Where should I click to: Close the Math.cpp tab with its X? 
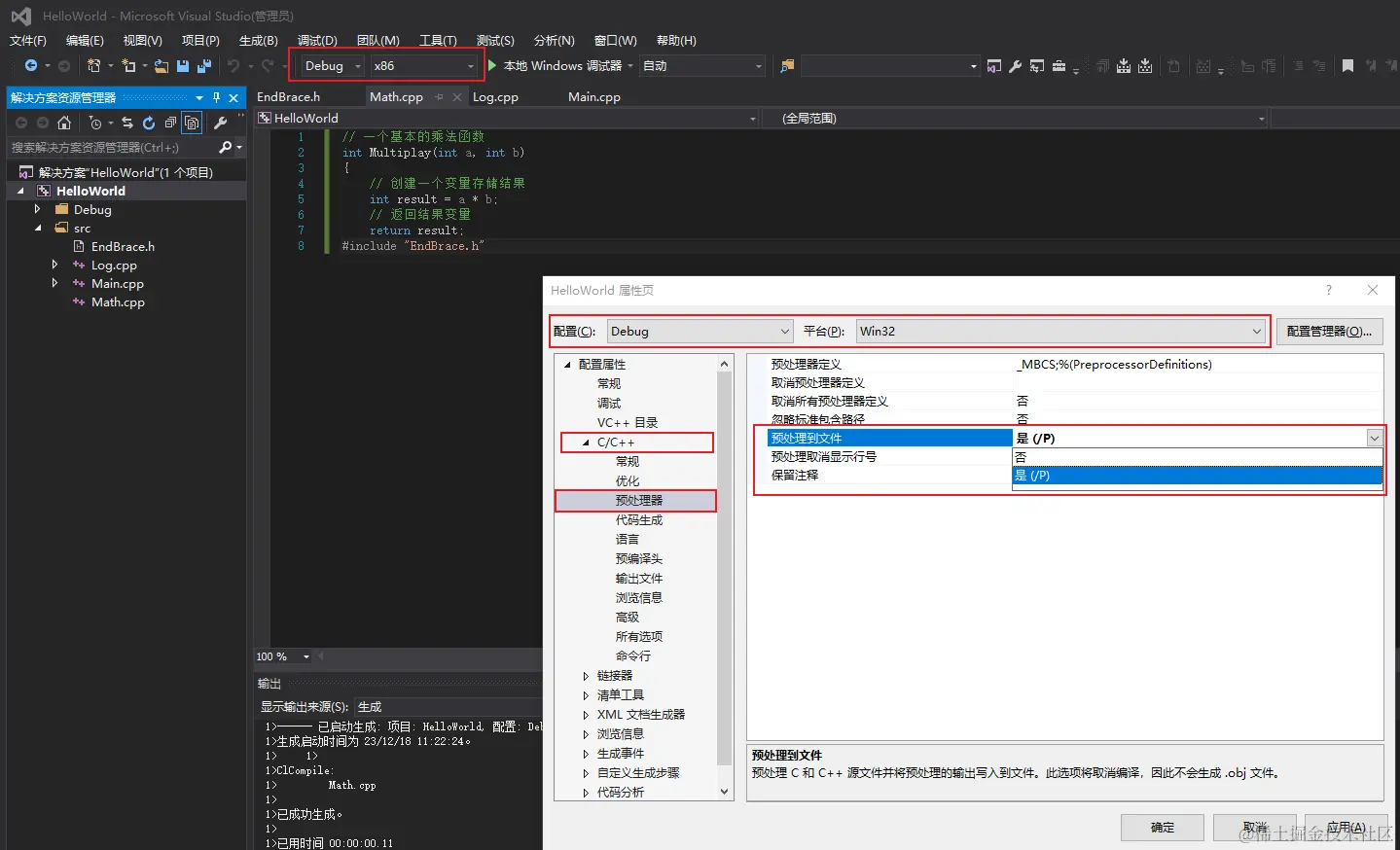click(x=457, y=97)
